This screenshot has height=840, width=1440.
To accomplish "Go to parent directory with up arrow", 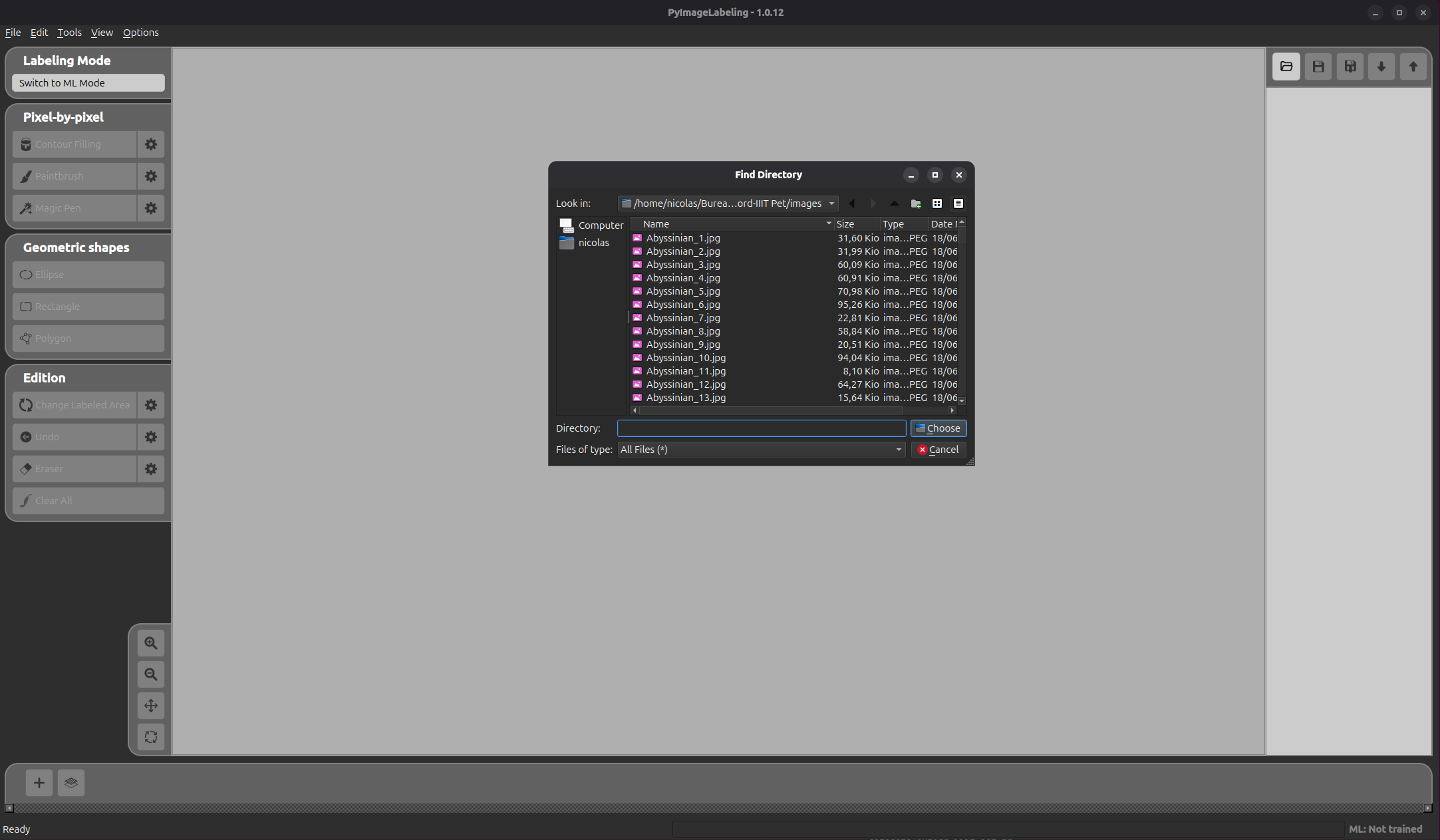I will [895, 204].
